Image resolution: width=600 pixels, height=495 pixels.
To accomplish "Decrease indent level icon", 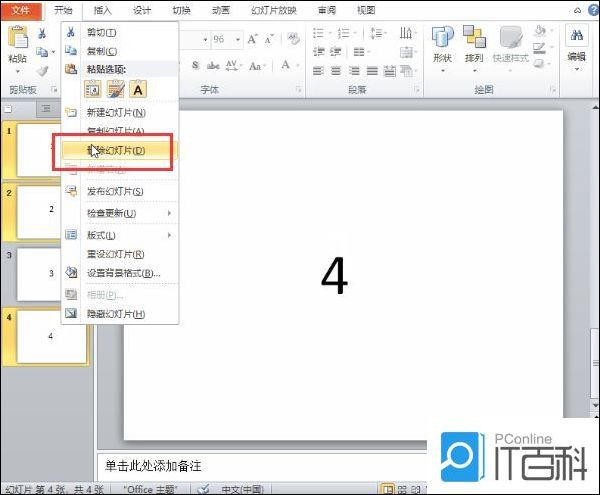I will click(x=318, y=51).
